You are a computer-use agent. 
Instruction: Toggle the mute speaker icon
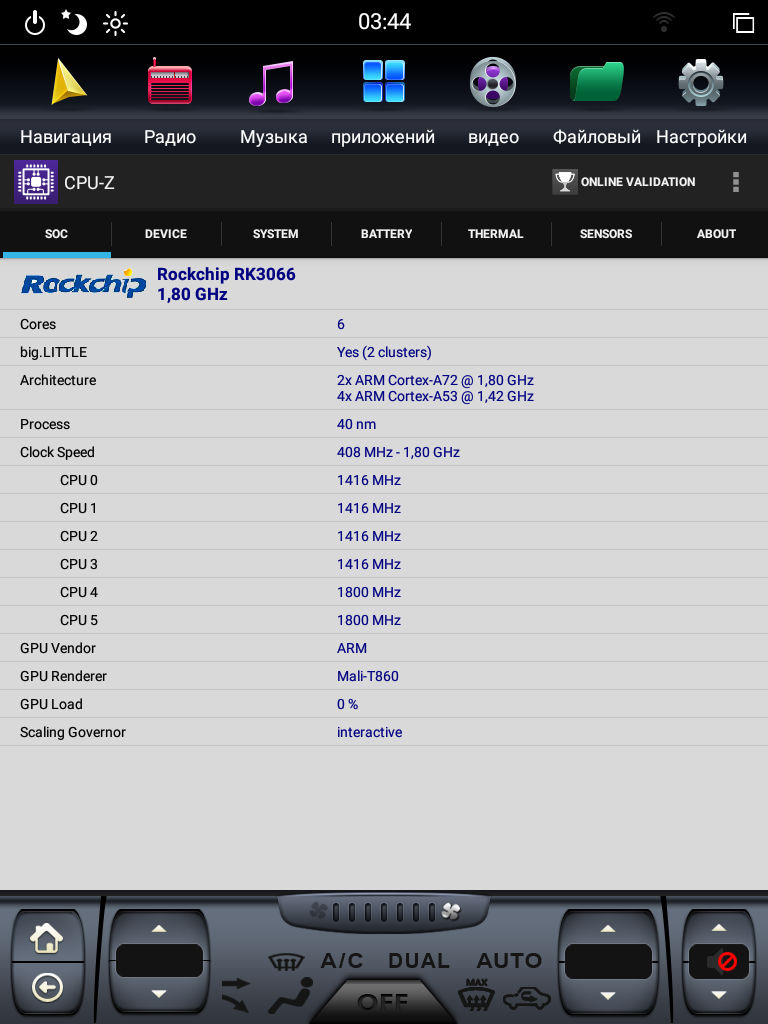[719, 961]
